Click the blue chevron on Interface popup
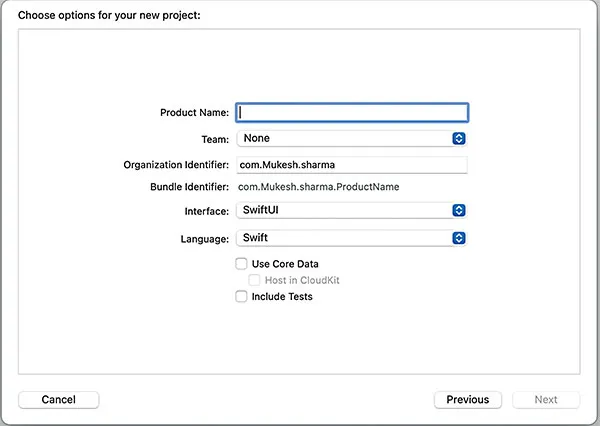 459,211
